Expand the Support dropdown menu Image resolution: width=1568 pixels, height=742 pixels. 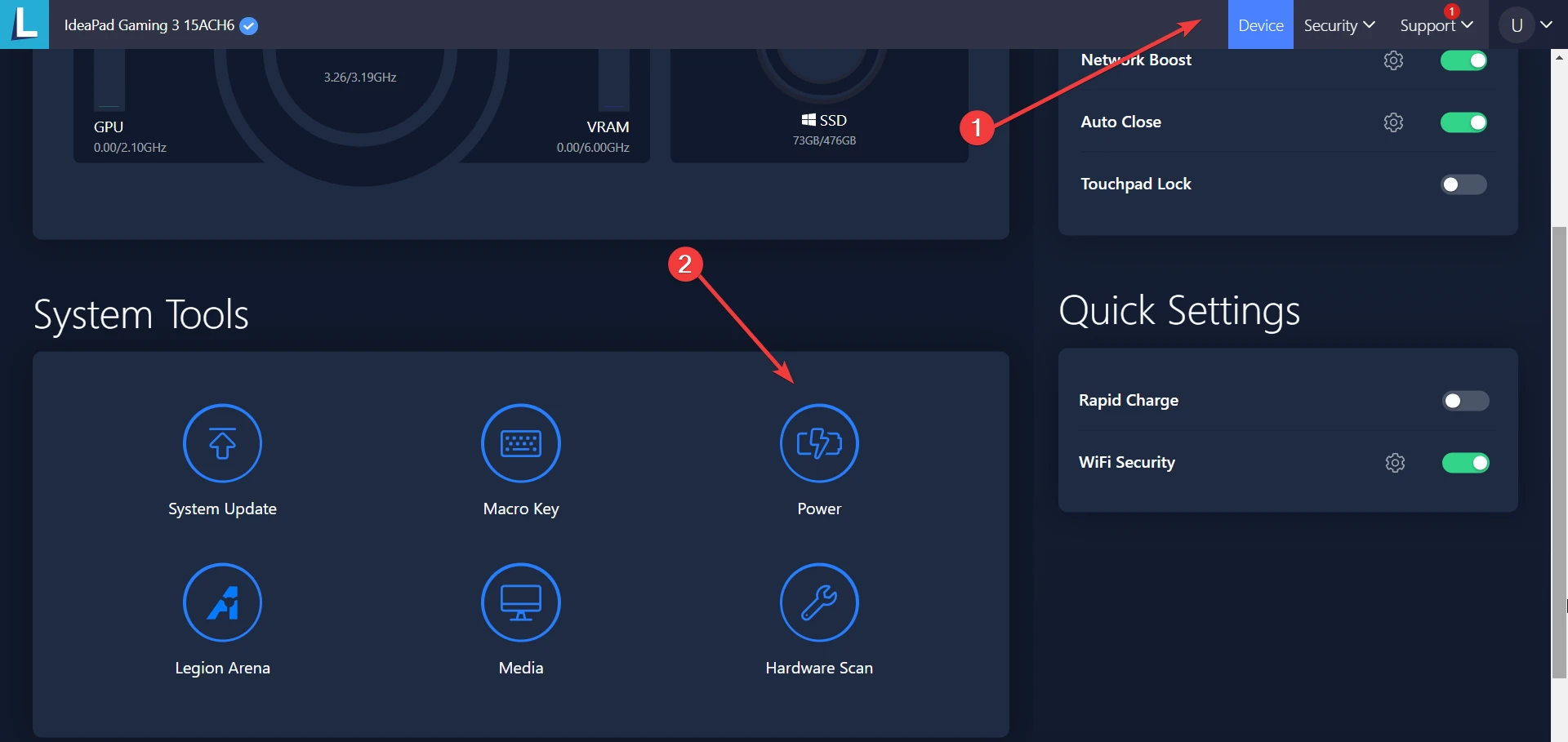click(1436, 25)
